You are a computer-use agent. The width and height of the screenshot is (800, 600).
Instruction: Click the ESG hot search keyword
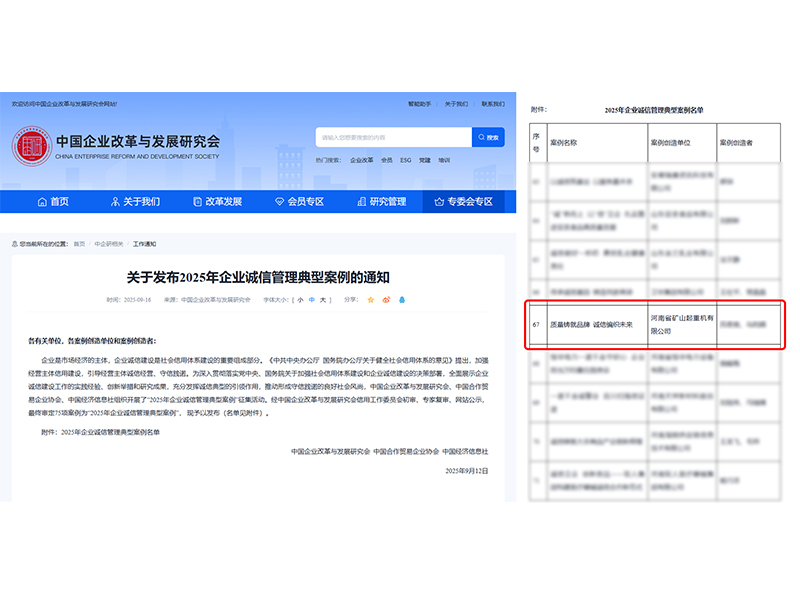(405, 160)
